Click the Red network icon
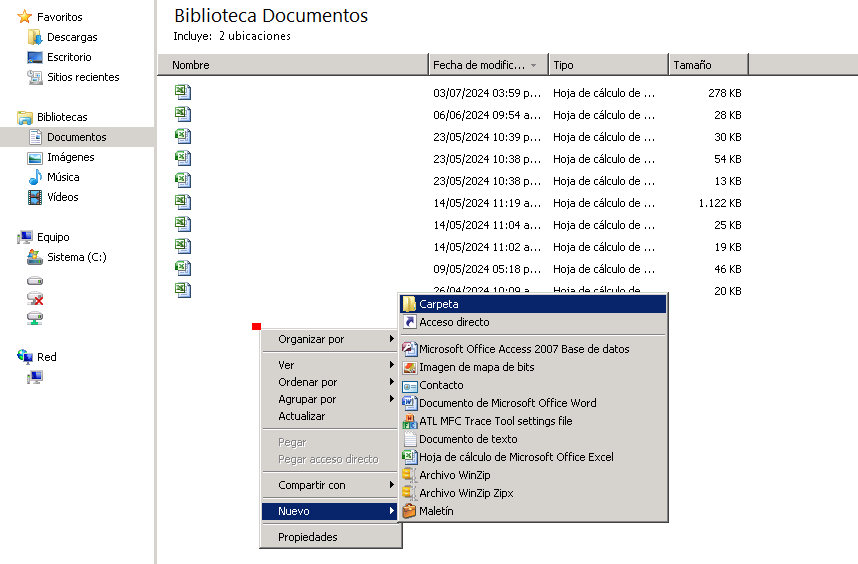858x564 pixels. 25,357
